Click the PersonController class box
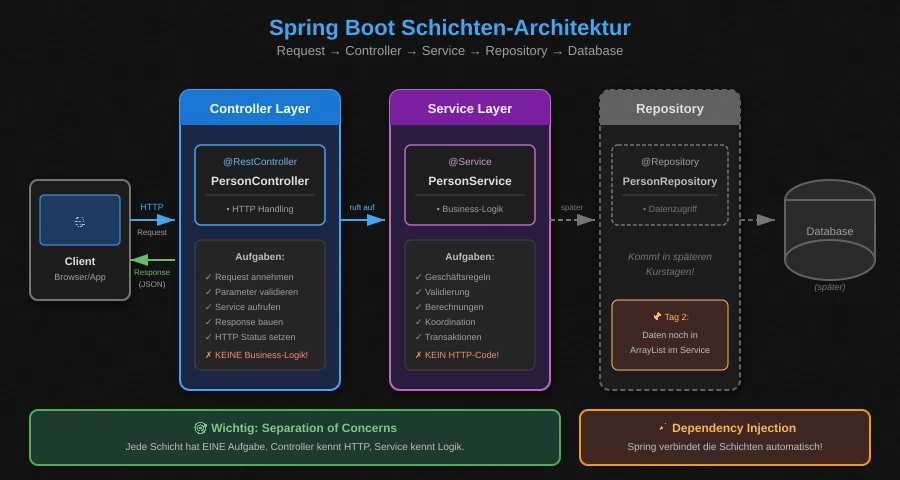 tap(260, 184)
